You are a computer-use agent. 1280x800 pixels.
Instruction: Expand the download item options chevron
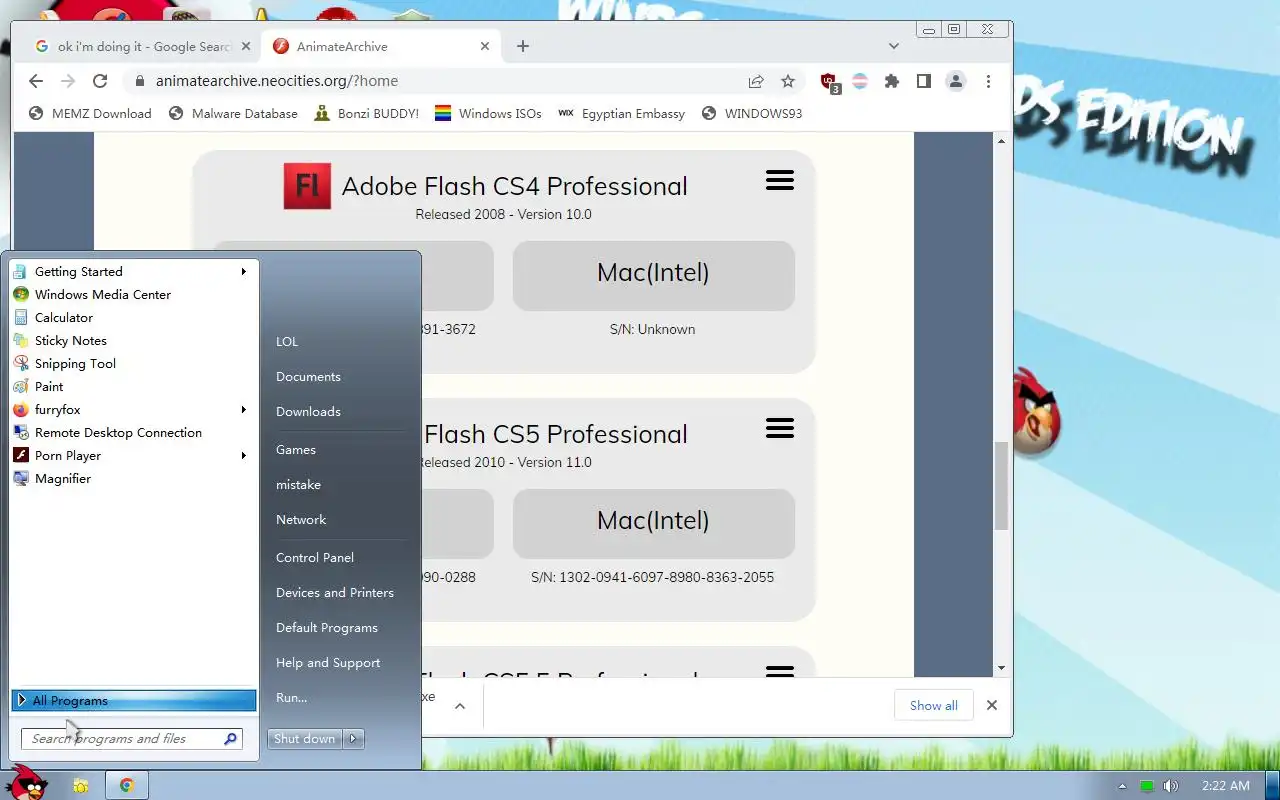click(460, 705)
